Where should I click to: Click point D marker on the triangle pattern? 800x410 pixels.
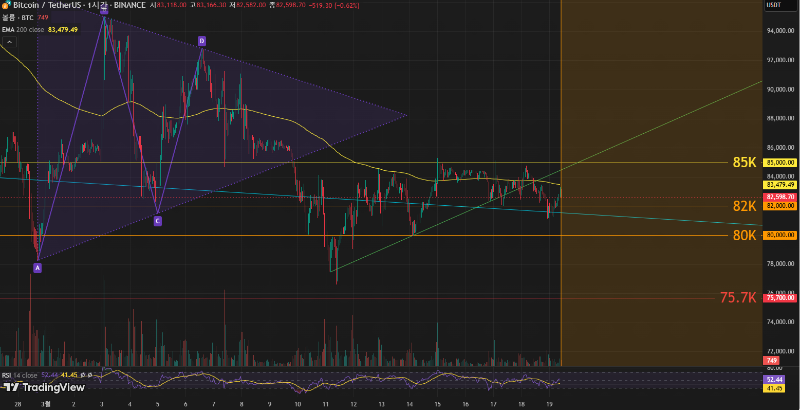[x=201, y=41]
